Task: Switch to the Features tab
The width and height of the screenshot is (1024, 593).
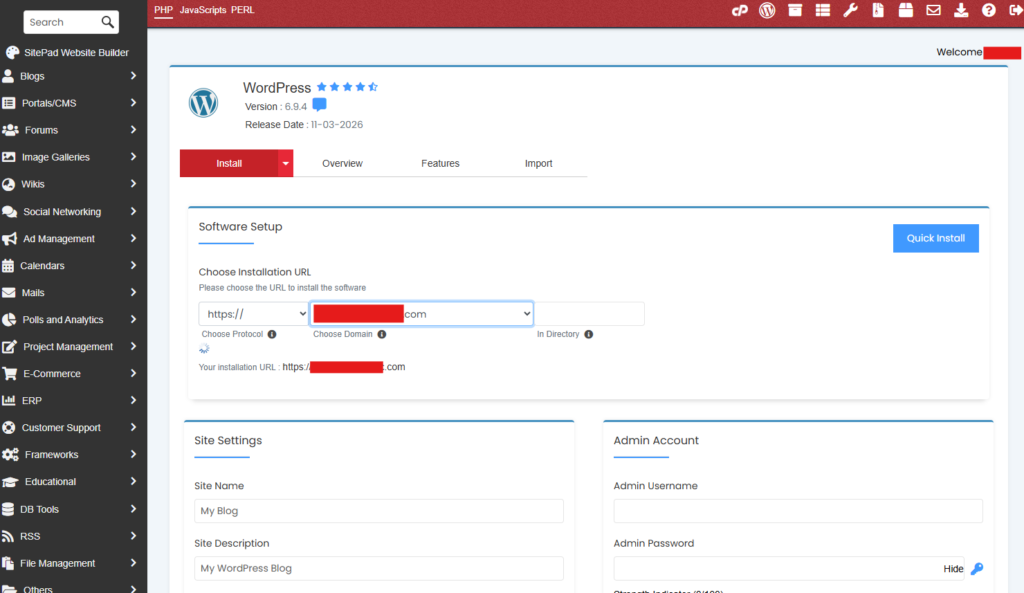Action: click(440, 163)
